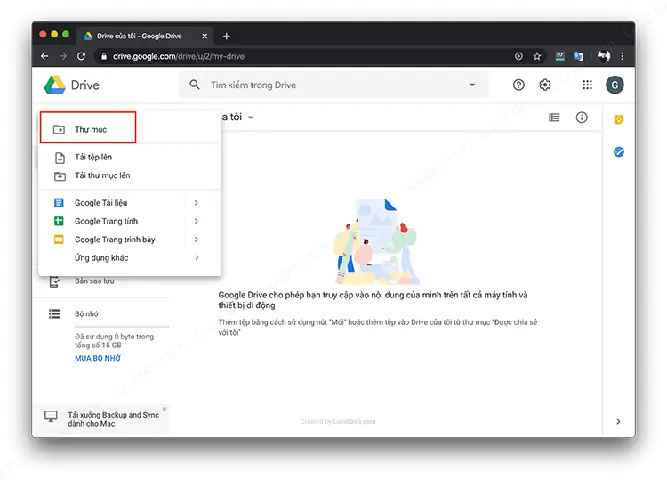
Task: Switch to list layout view icon
Action: point(554,117)
